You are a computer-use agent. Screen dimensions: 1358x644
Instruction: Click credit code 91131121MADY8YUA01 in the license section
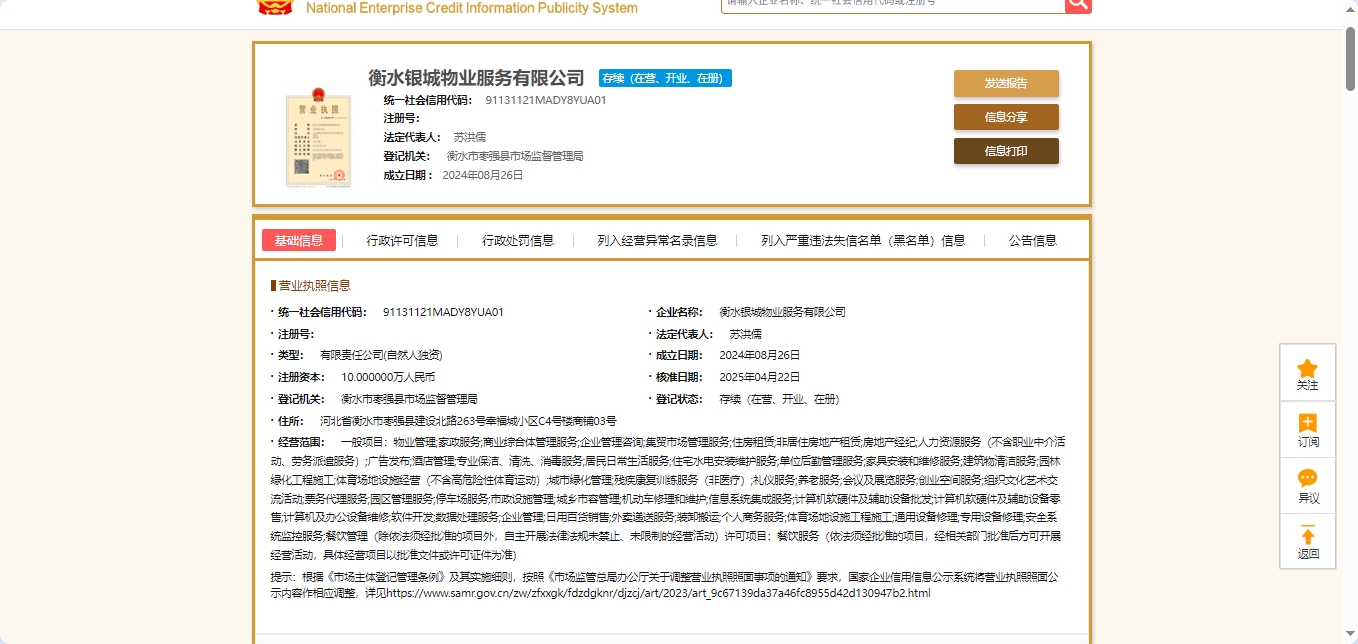(x=443, y=312)
